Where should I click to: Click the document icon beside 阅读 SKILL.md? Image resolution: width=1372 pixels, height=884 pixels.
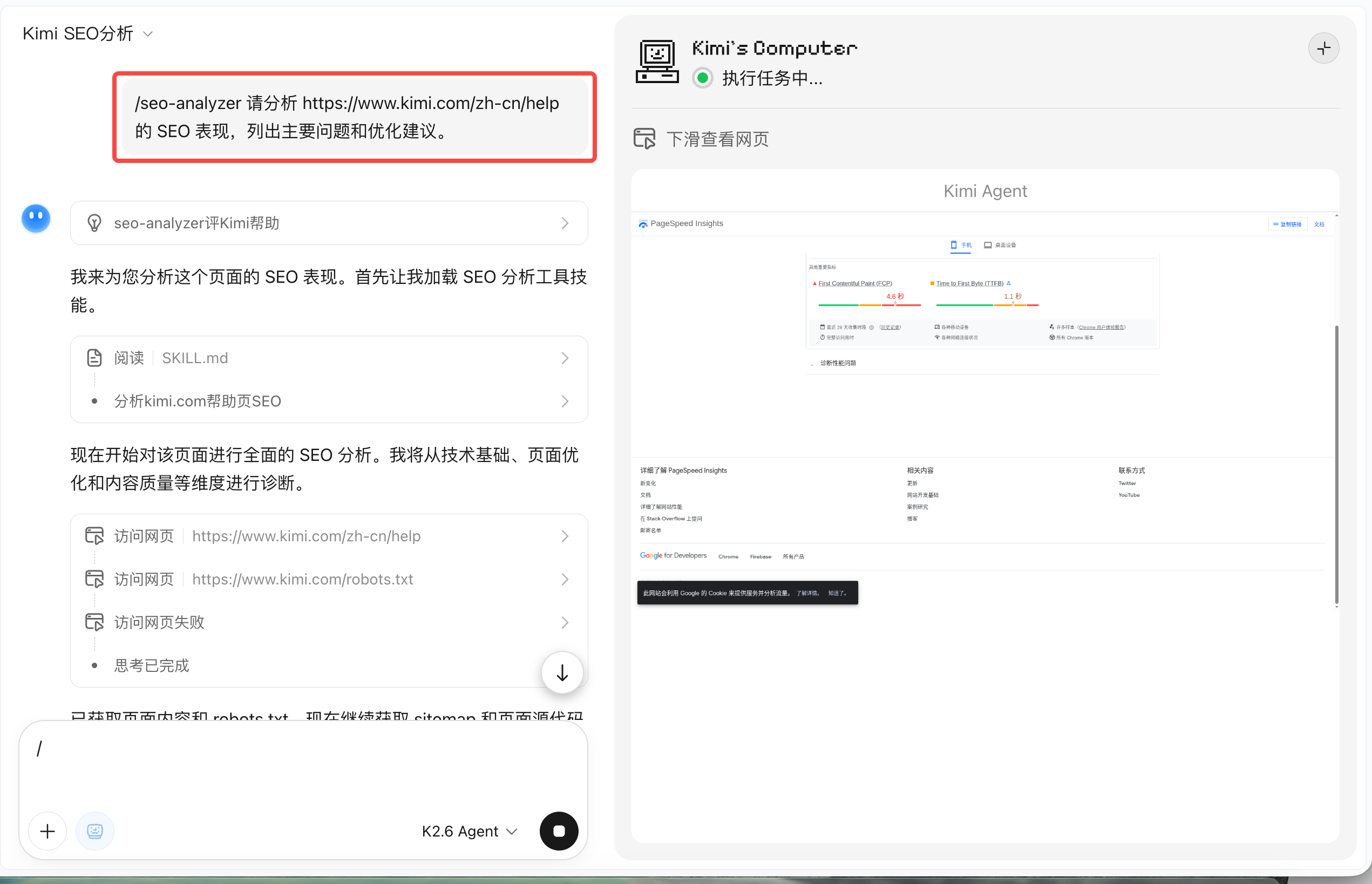pyautogui.click(x=94, y=358)
